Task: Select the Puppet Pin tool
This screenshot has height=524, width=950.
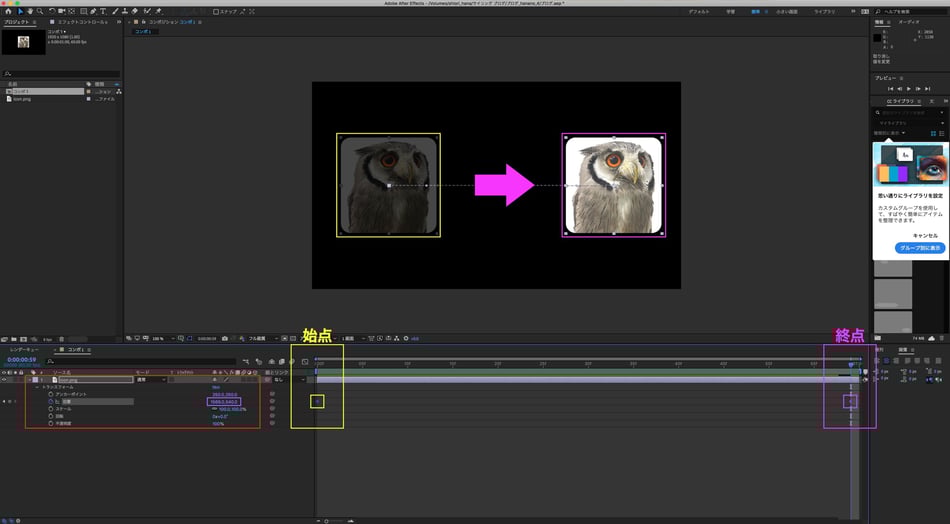Action: [159, 11]
